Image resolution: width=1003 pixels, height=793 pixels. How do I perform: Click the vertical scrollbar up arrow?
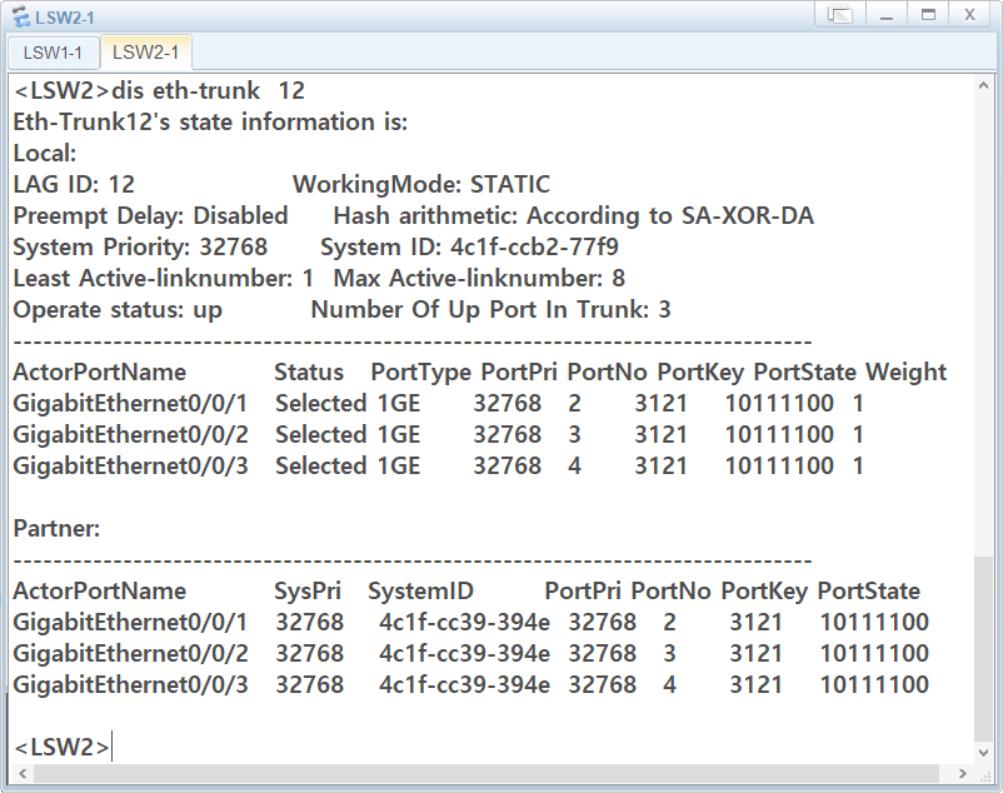(983, 86)
